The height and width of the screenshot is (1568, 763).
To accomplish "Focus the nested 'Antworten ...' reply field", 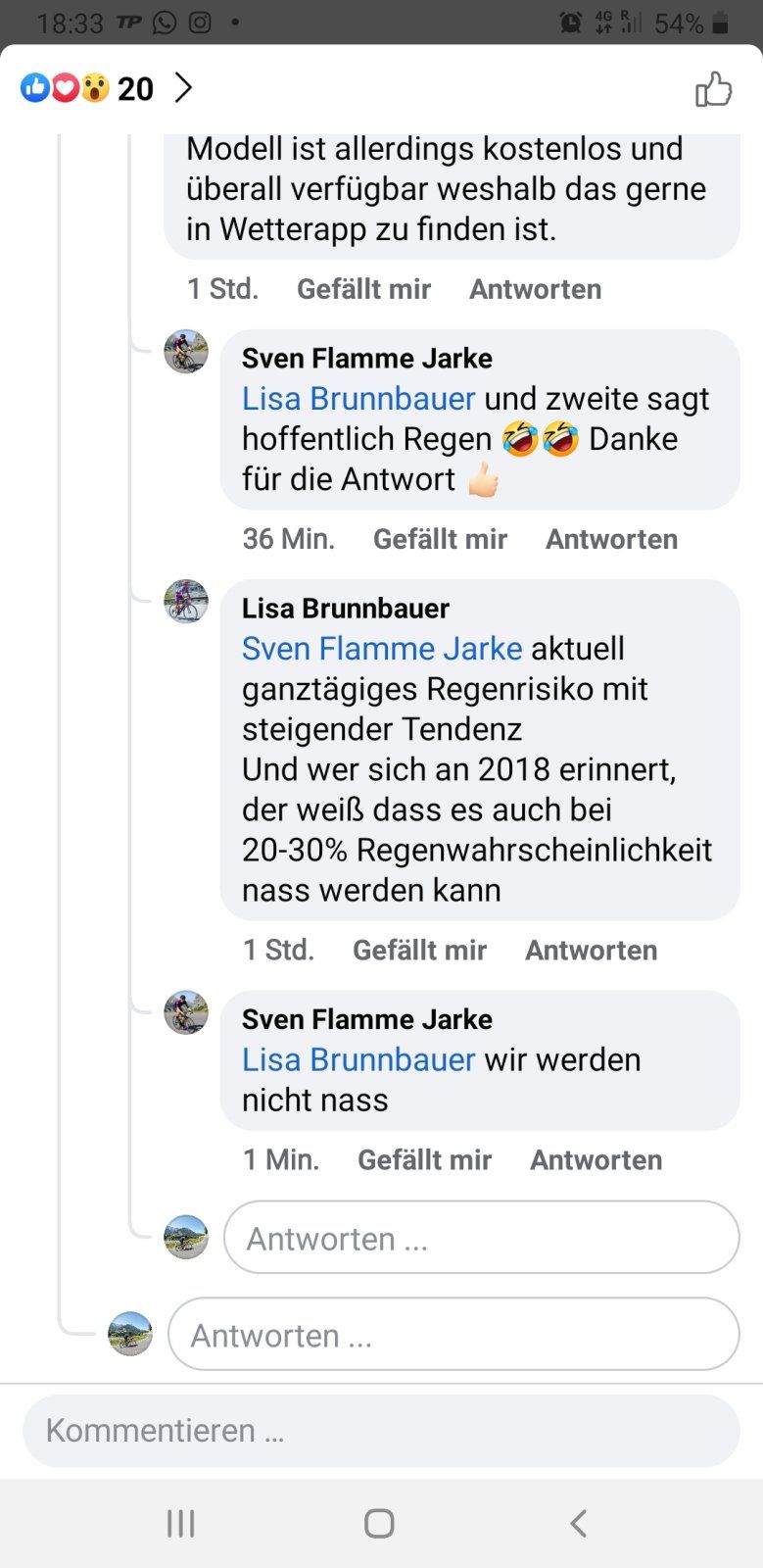I will click(481, 1238).
